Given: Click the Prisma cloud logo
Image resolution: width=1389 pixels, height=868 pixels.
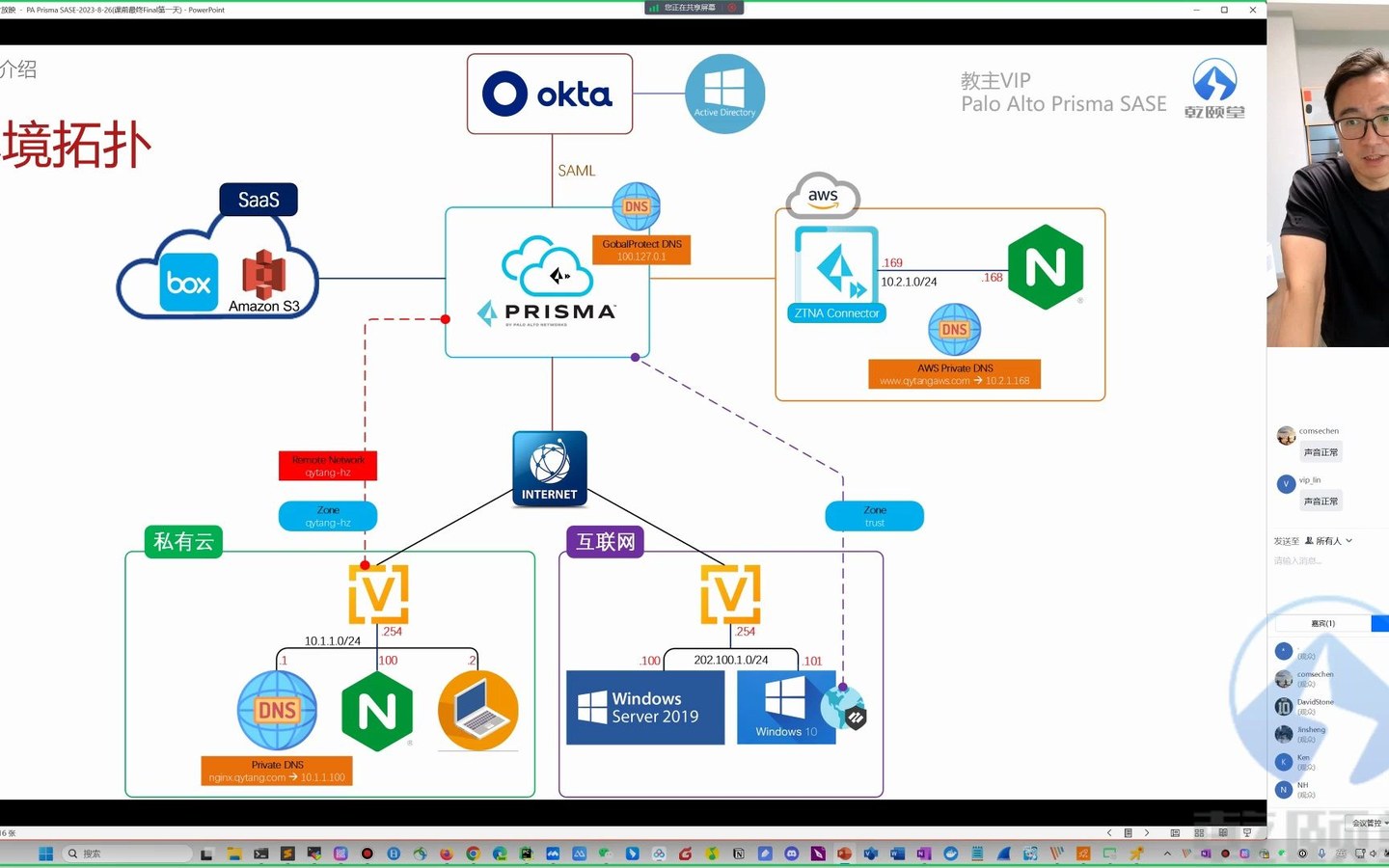Looking at the screenshot, I should (x=547, y=267).
